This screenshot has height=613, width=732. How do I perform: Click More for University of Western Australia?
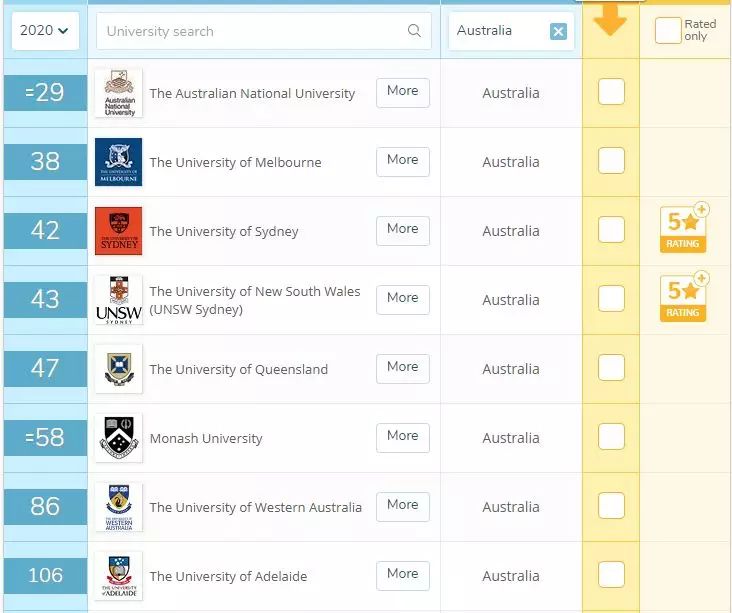403,507
